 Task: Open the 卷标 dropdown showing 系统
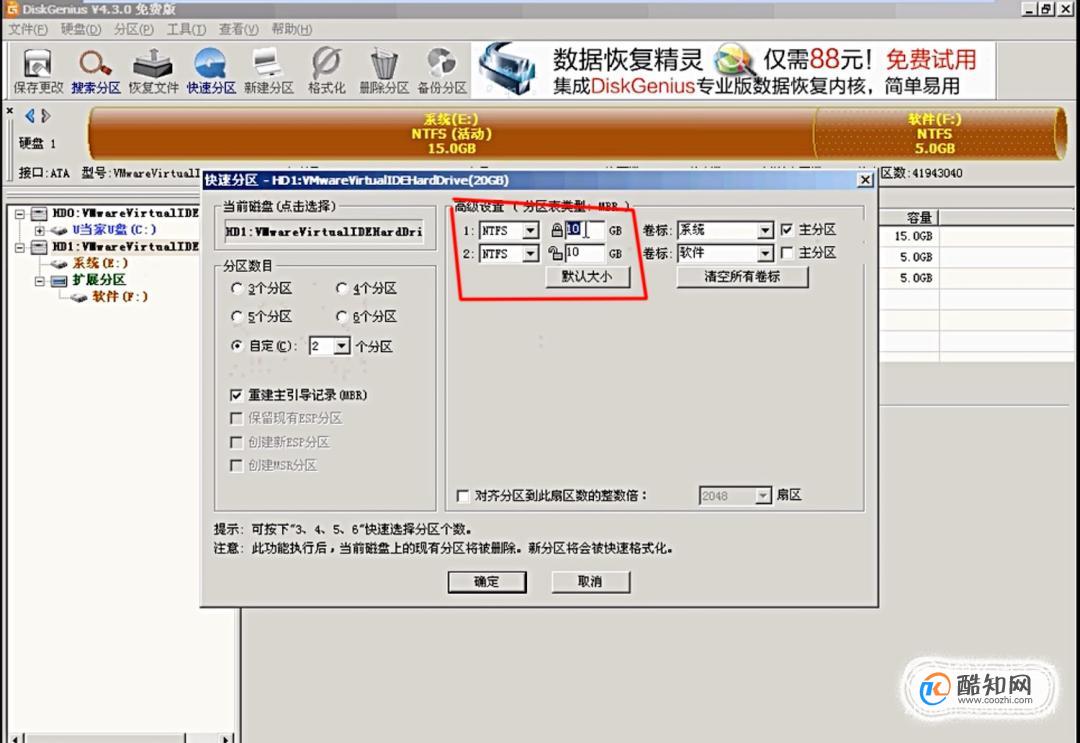click(x=766, y=230)
